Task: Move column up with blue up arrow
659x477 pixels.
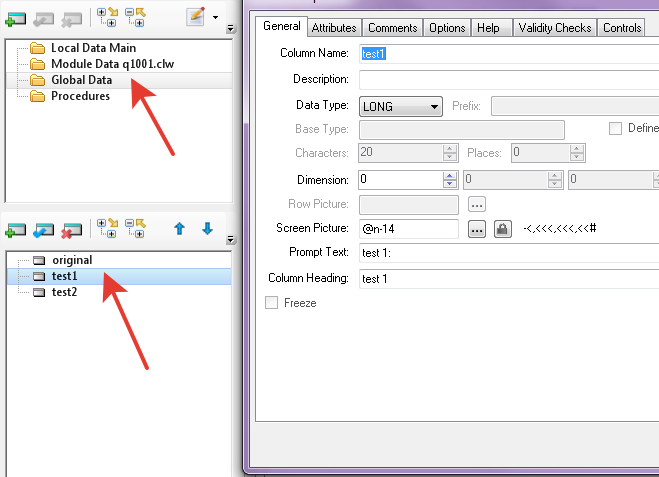Action: 180,228
